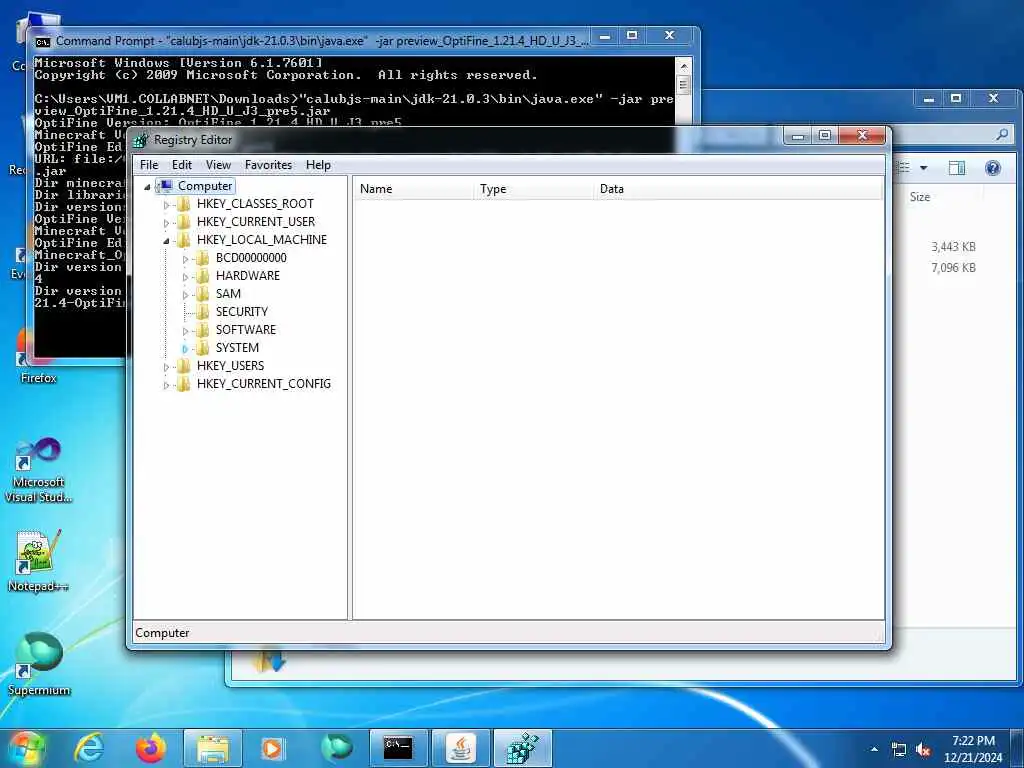This screenshot has width=1024, height=768.
Task: Open the Firefox desktop shortcut
Action: [x=38, y=356]
